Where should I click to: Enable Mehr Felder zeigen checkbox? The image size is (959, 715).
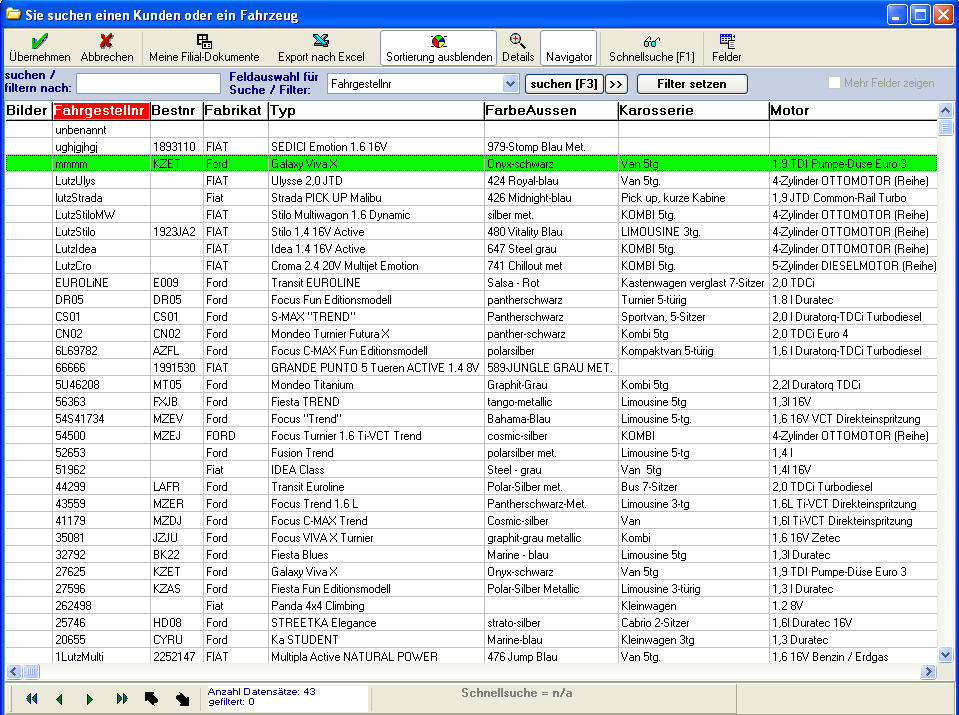click(x=834, y=83)
